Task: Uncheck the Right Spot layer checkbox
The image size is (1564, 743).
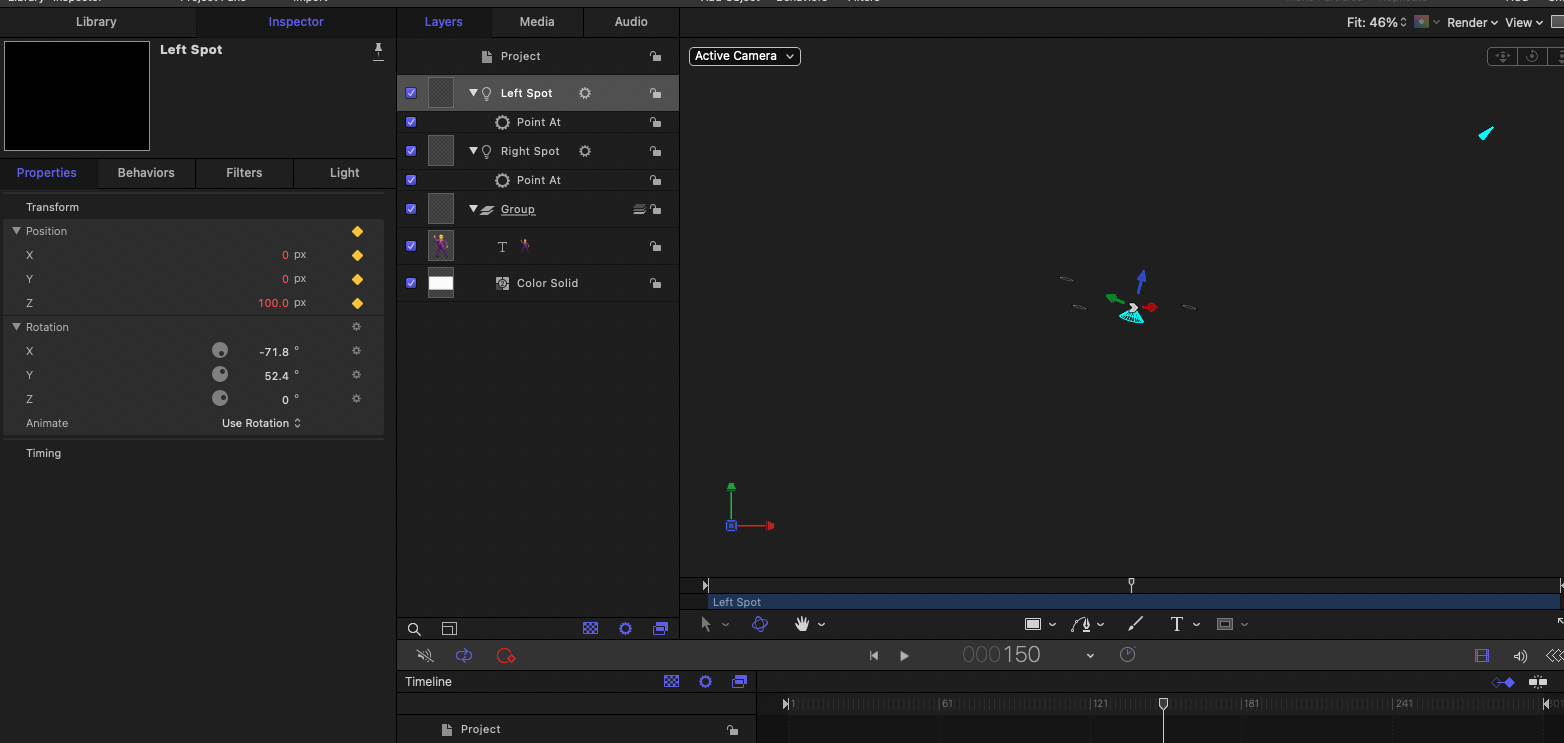Action: (411, 151)
